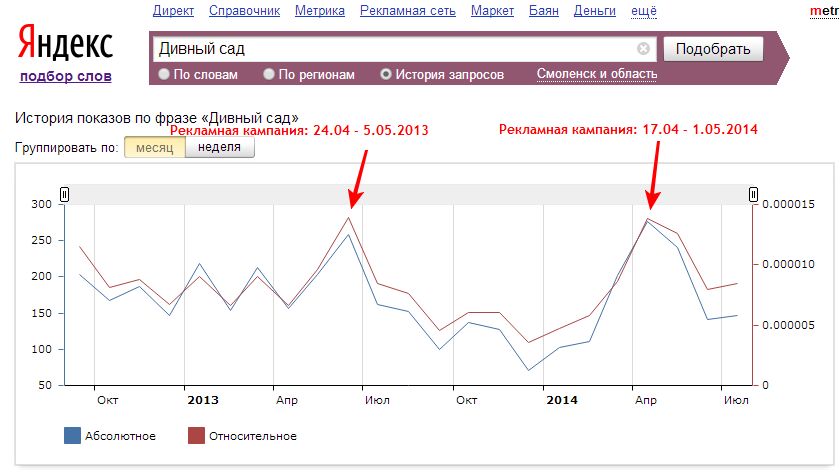The image size is (840, 476).
Task: Open the Справочник link
Action: 244,11
